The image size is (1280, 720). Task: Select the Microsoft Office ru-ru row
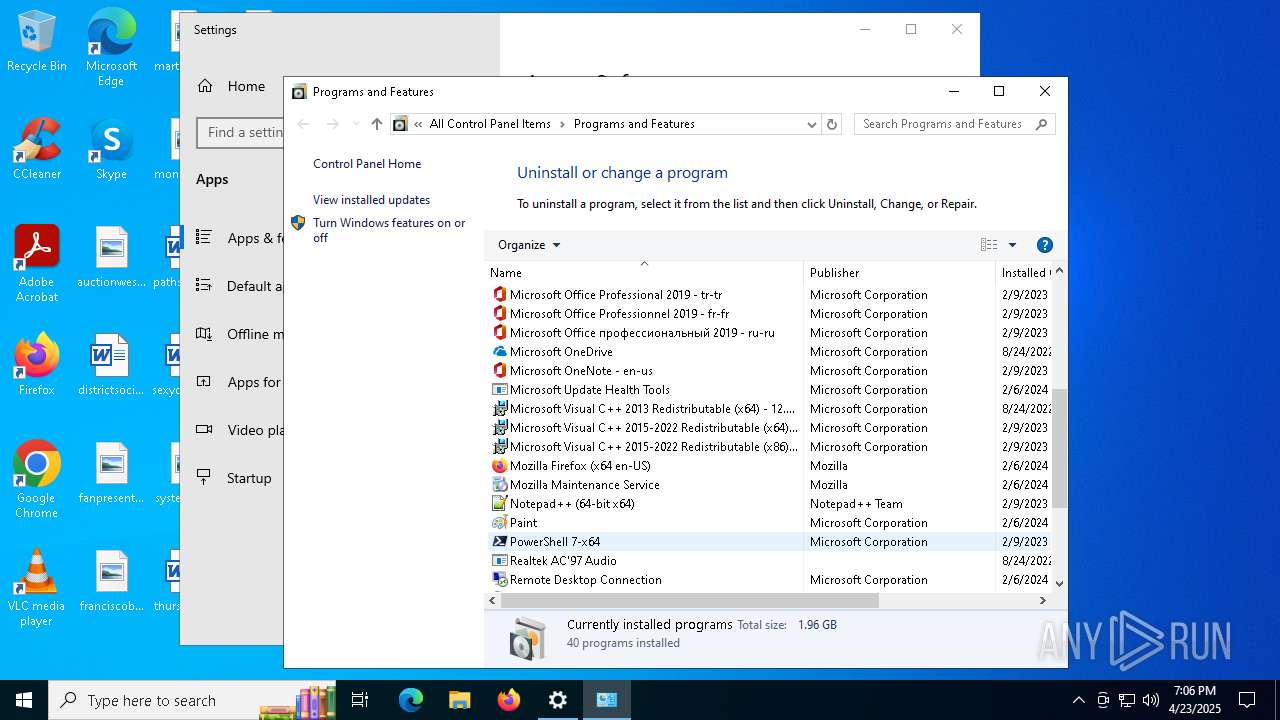(768, 333)
